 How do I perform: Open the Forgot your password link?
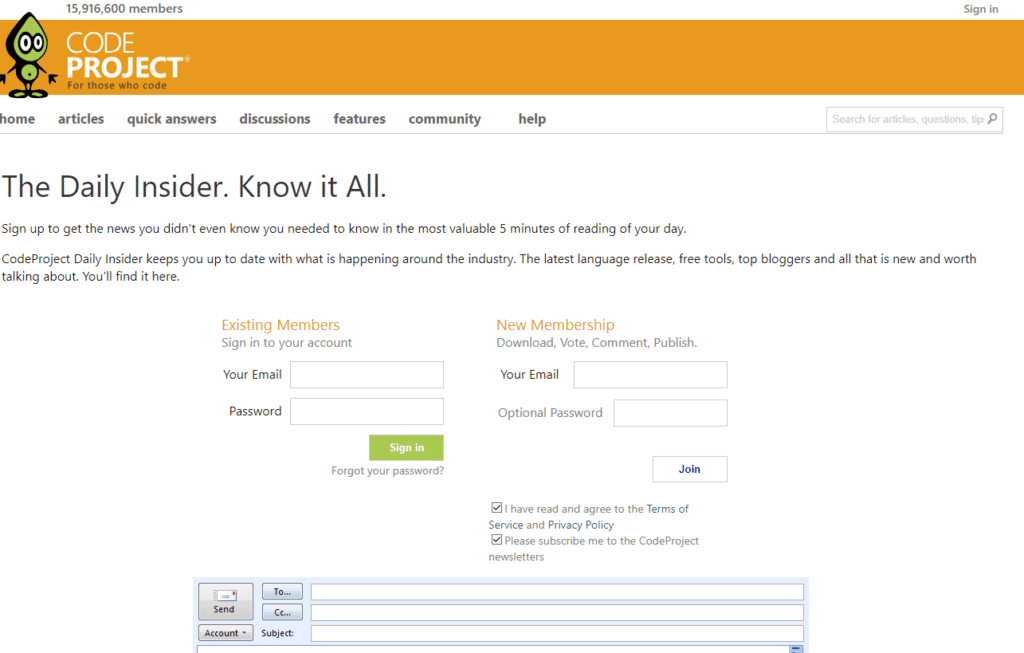pos(387,469)
